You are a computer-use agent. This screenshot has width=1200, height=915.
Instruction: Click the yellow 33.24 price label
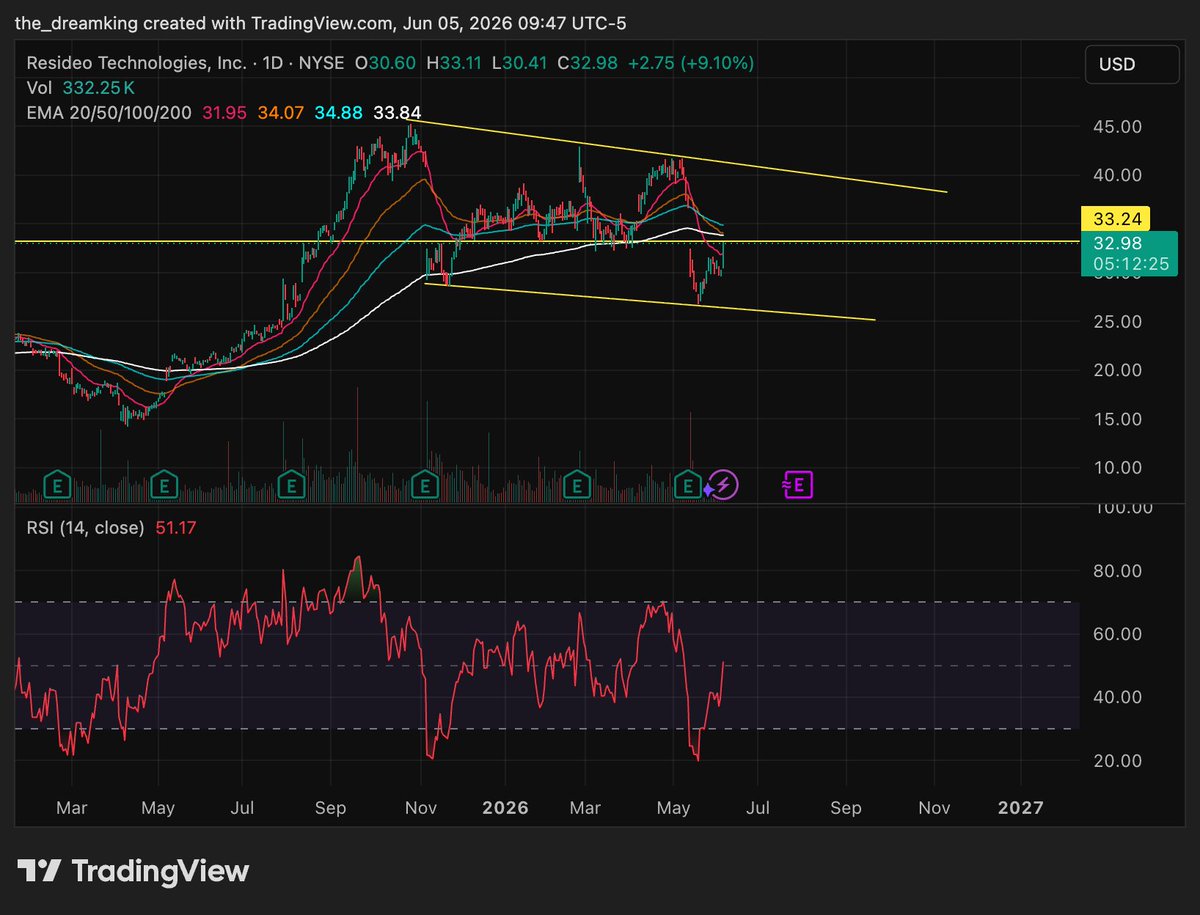click(1117, 217)
